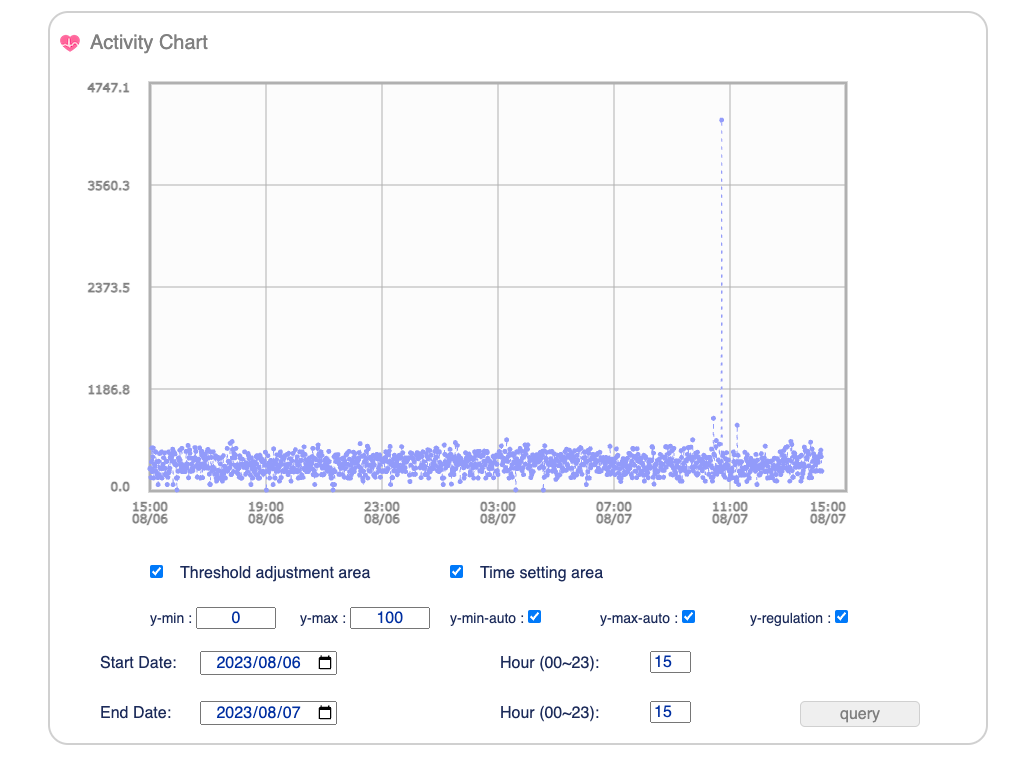
Task: Select the Start Date field showing 2023/08/06
Action: coord(268,663)
